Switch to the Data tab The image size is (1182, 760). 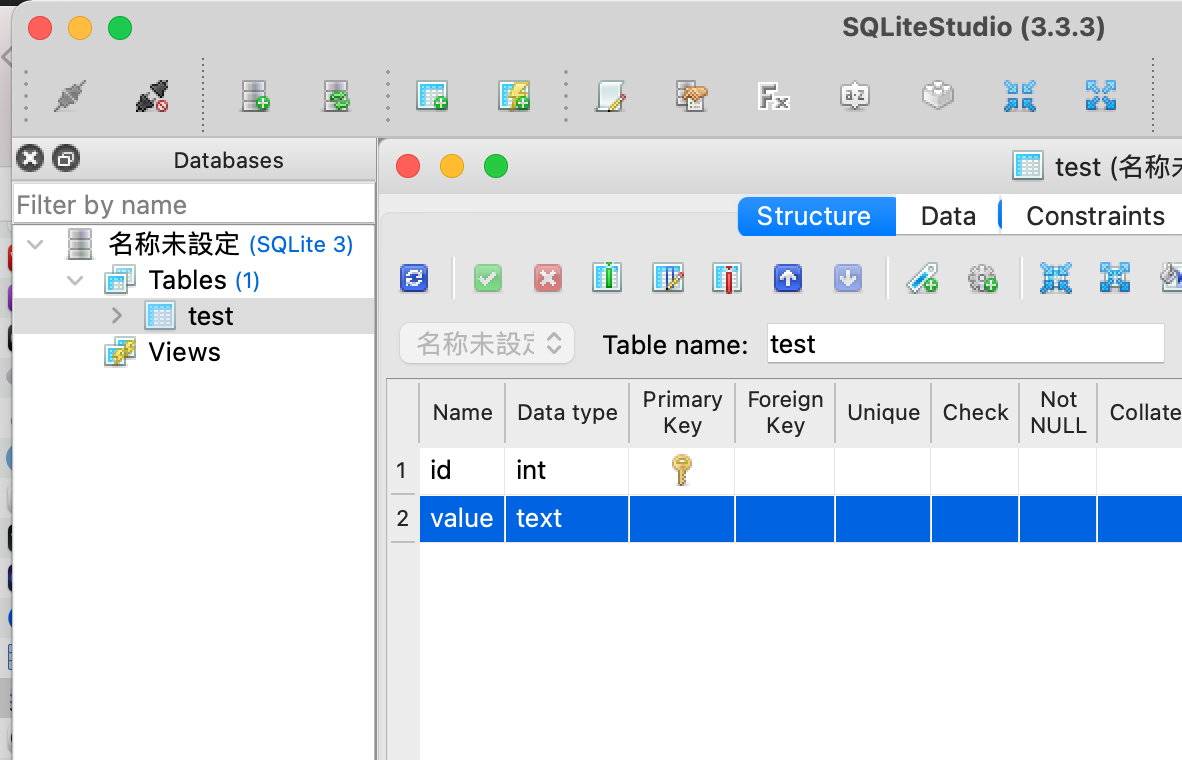(947, 216)
